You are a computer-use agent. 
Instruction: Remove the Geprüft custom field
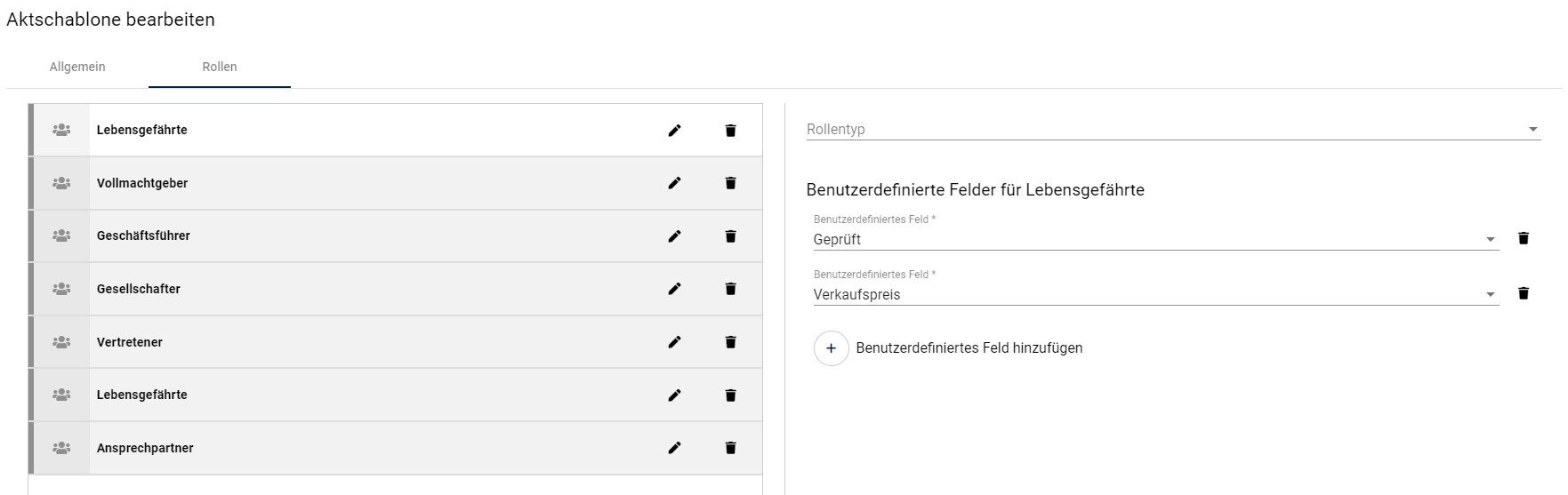click(x=1524, y=238)
